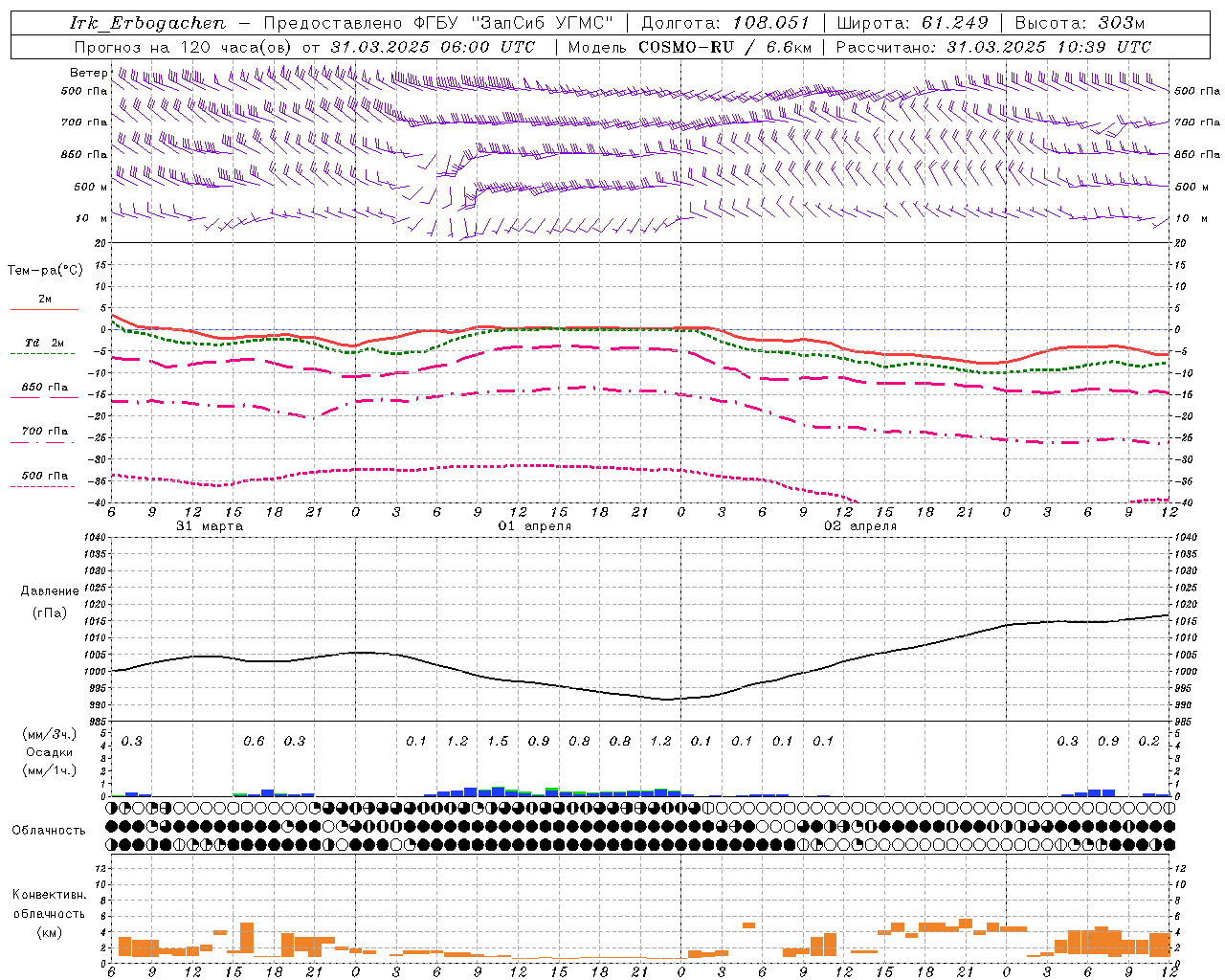The image size is (1225, 980).
Task: Click the (мм/1ч.) precipitation unit label
Action: tap(50, 770)
